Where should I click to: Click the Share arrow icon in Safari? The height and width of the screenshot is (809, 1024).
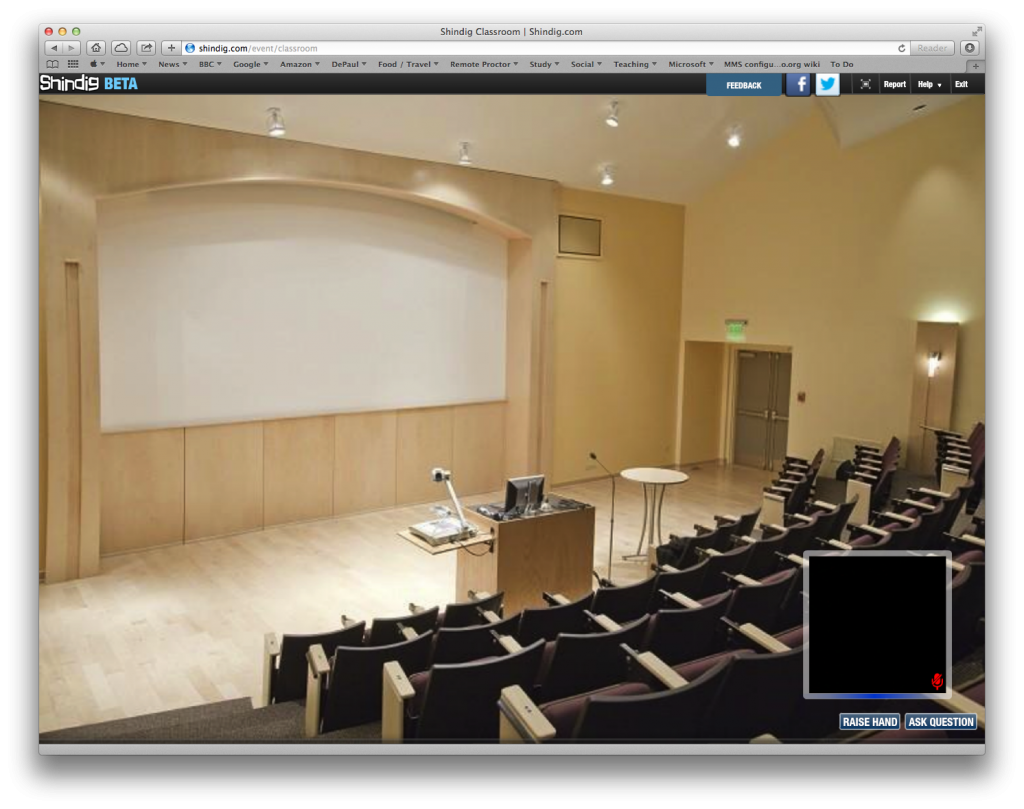pos(146,48)
